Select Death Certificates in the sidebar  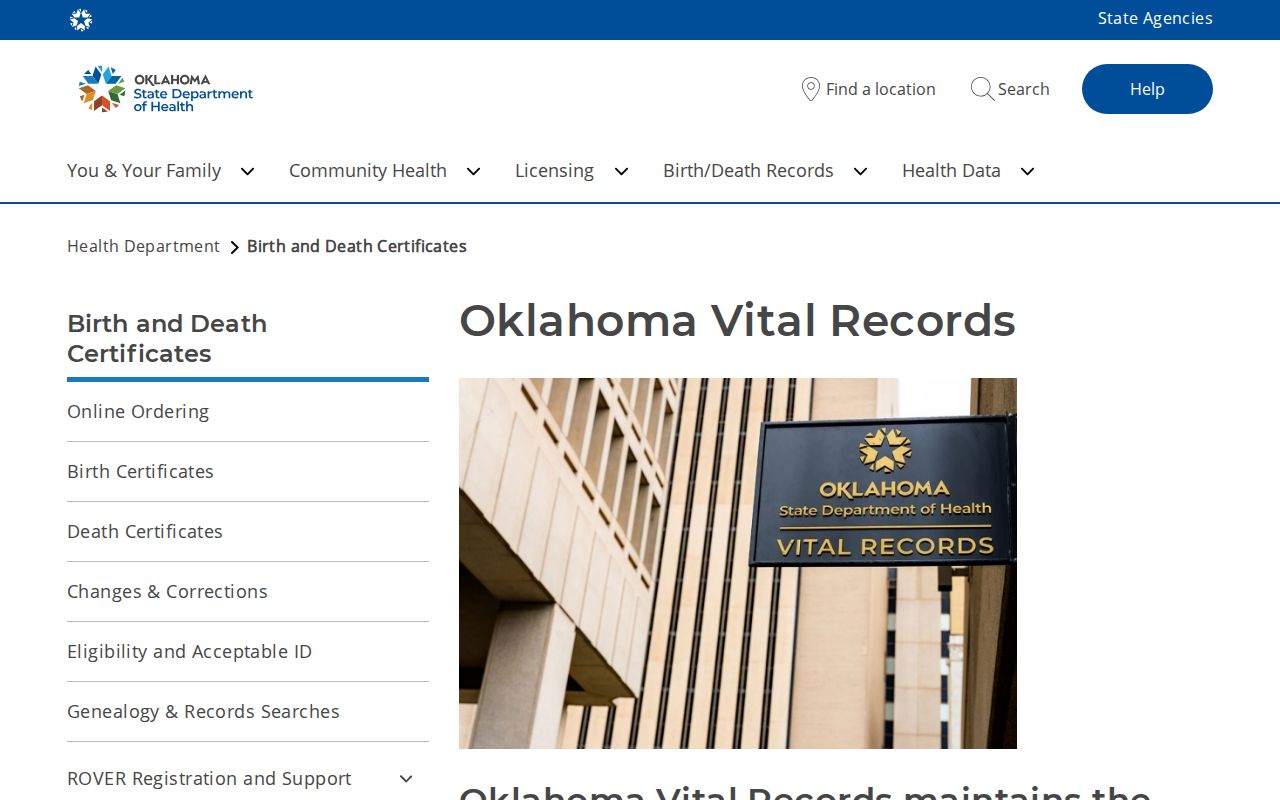(248, 531)
